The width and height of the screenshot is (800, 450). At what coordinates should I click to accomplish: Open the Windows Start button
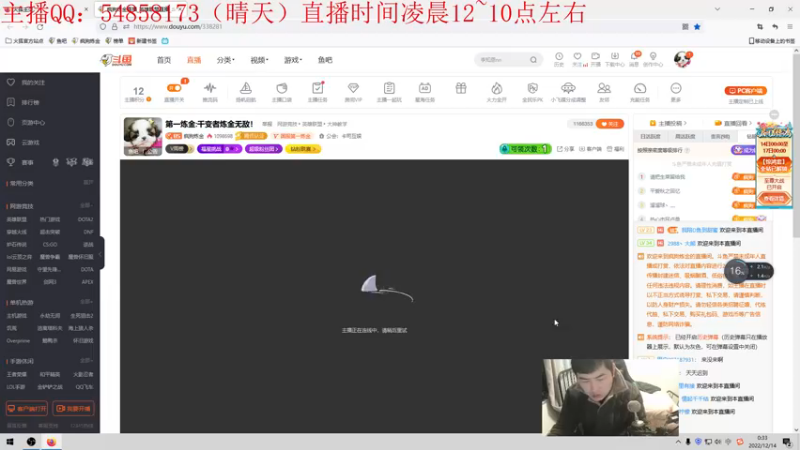click(10, 442)
